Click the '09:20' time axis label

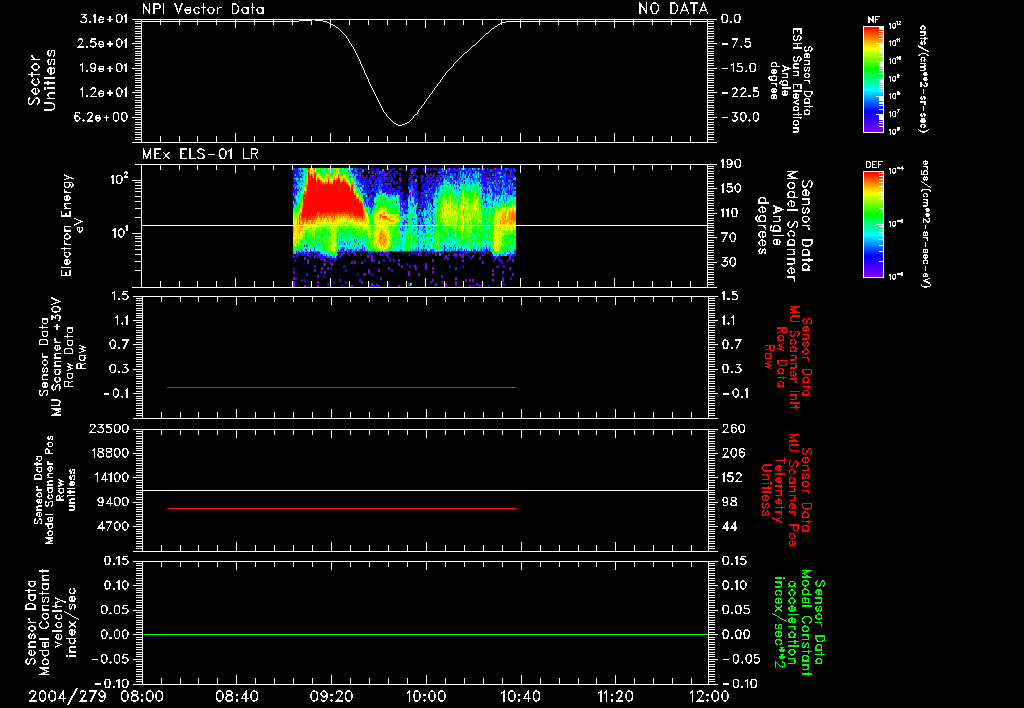pos(331,696)
